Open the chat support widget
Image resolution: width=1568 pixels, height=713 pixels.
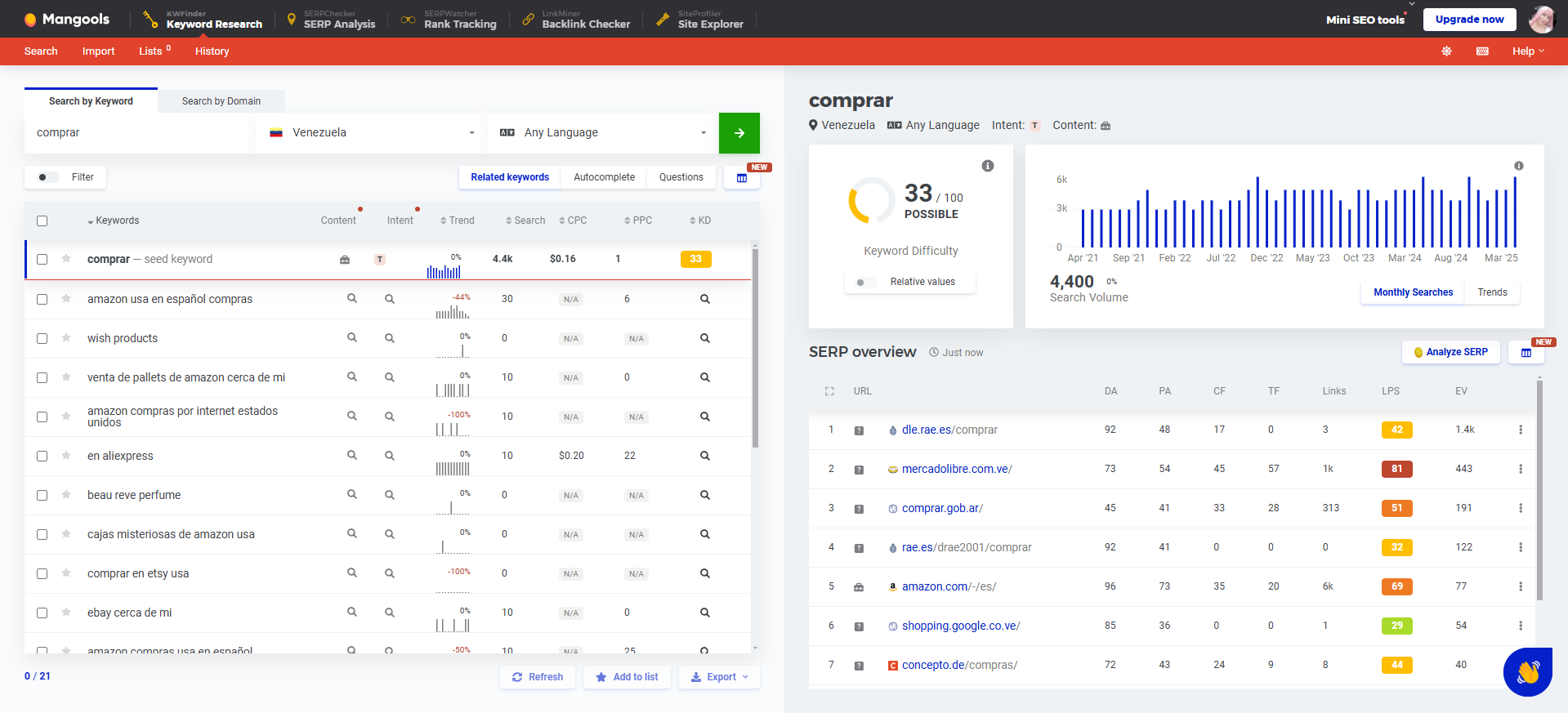tap(1527, 672)
